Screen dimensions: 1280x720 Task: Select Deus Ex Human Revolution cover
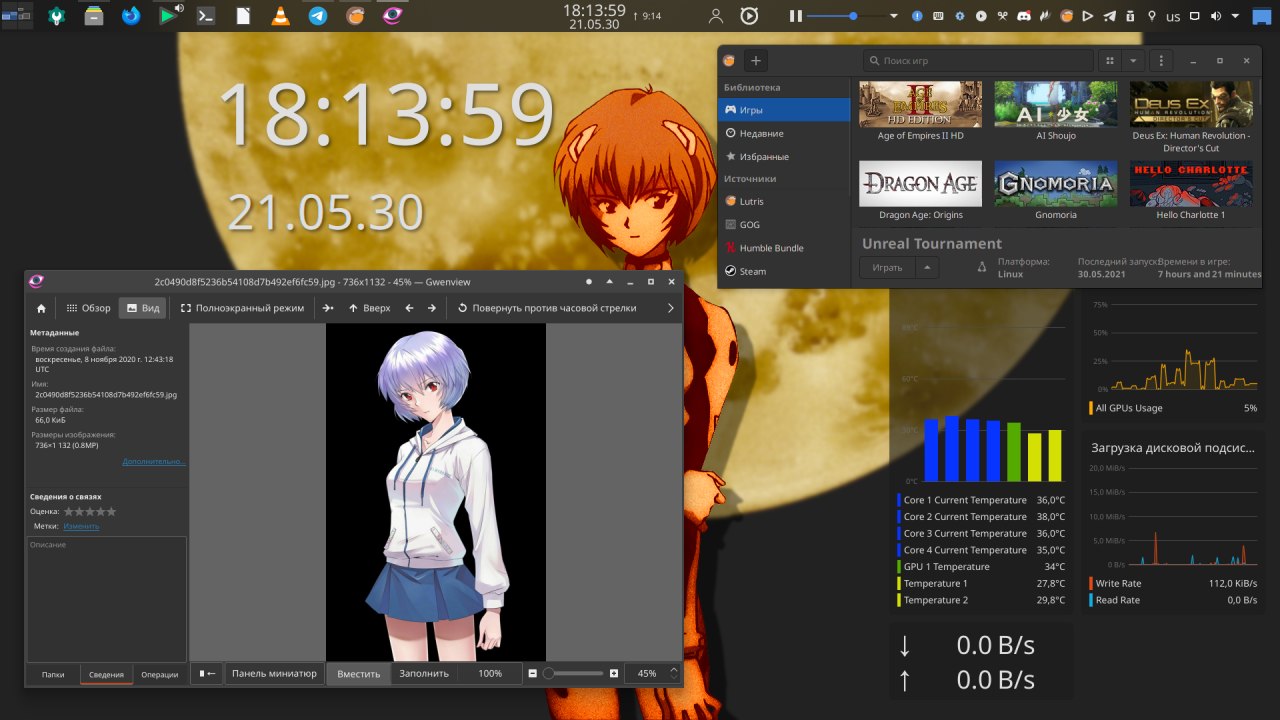[x=1191, y=104]
